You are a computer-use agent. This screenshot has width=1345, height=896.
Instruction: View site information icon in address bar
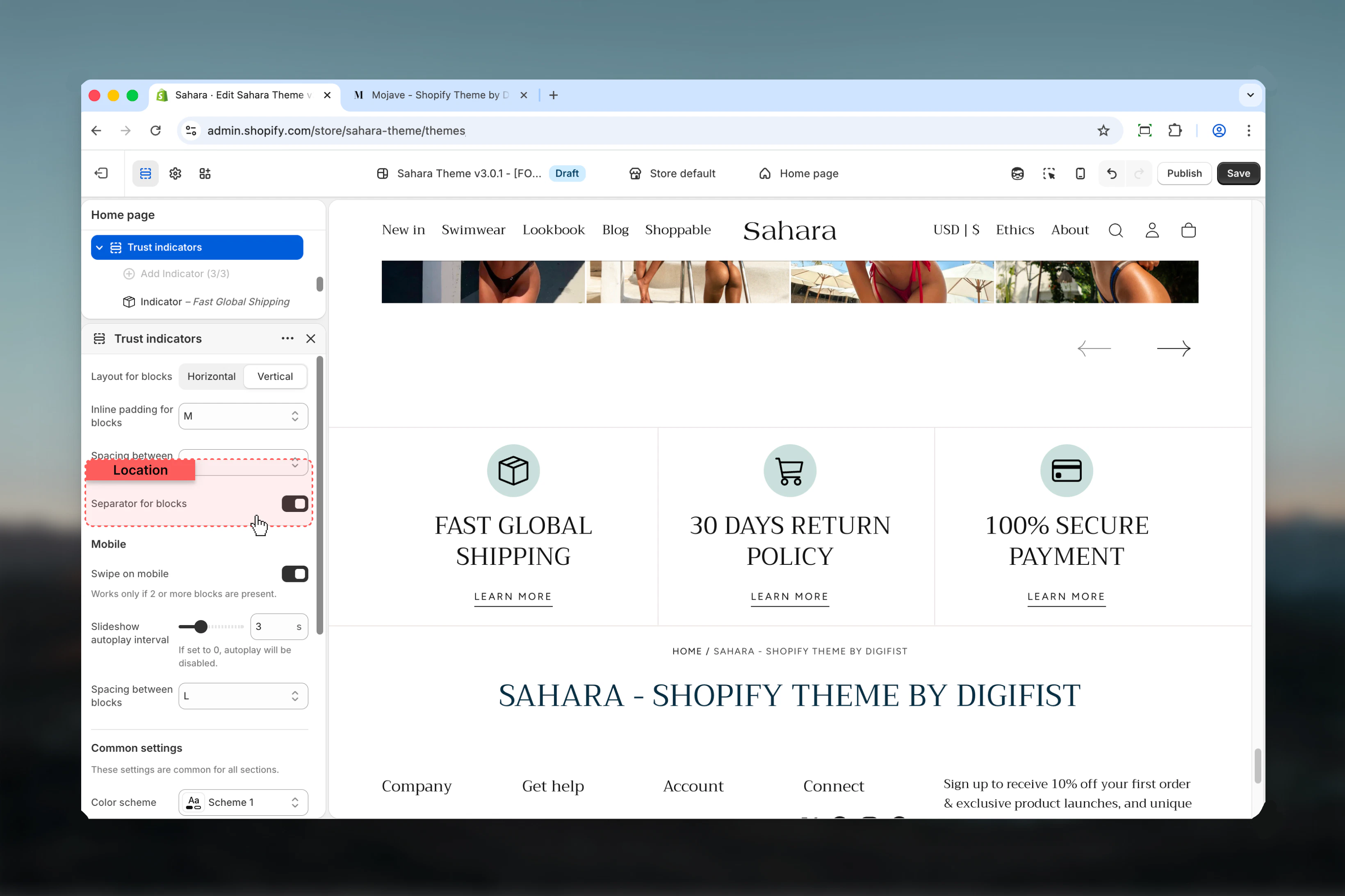pos(191,131)
